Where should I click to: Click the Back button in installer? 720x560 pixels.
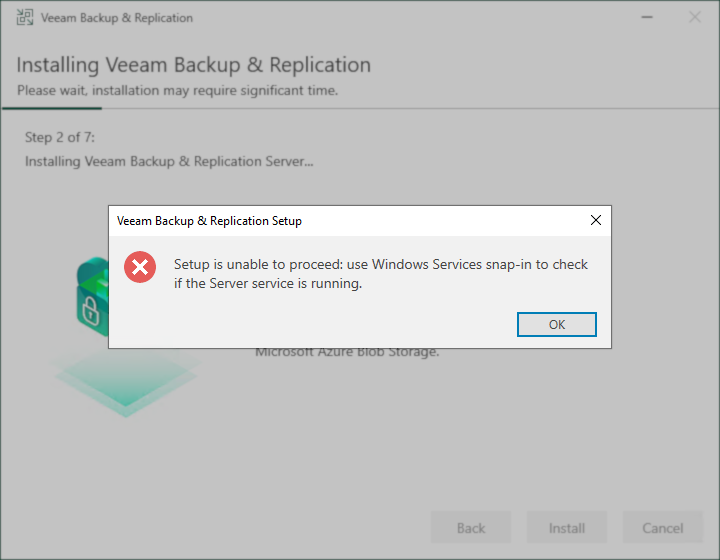471,527
